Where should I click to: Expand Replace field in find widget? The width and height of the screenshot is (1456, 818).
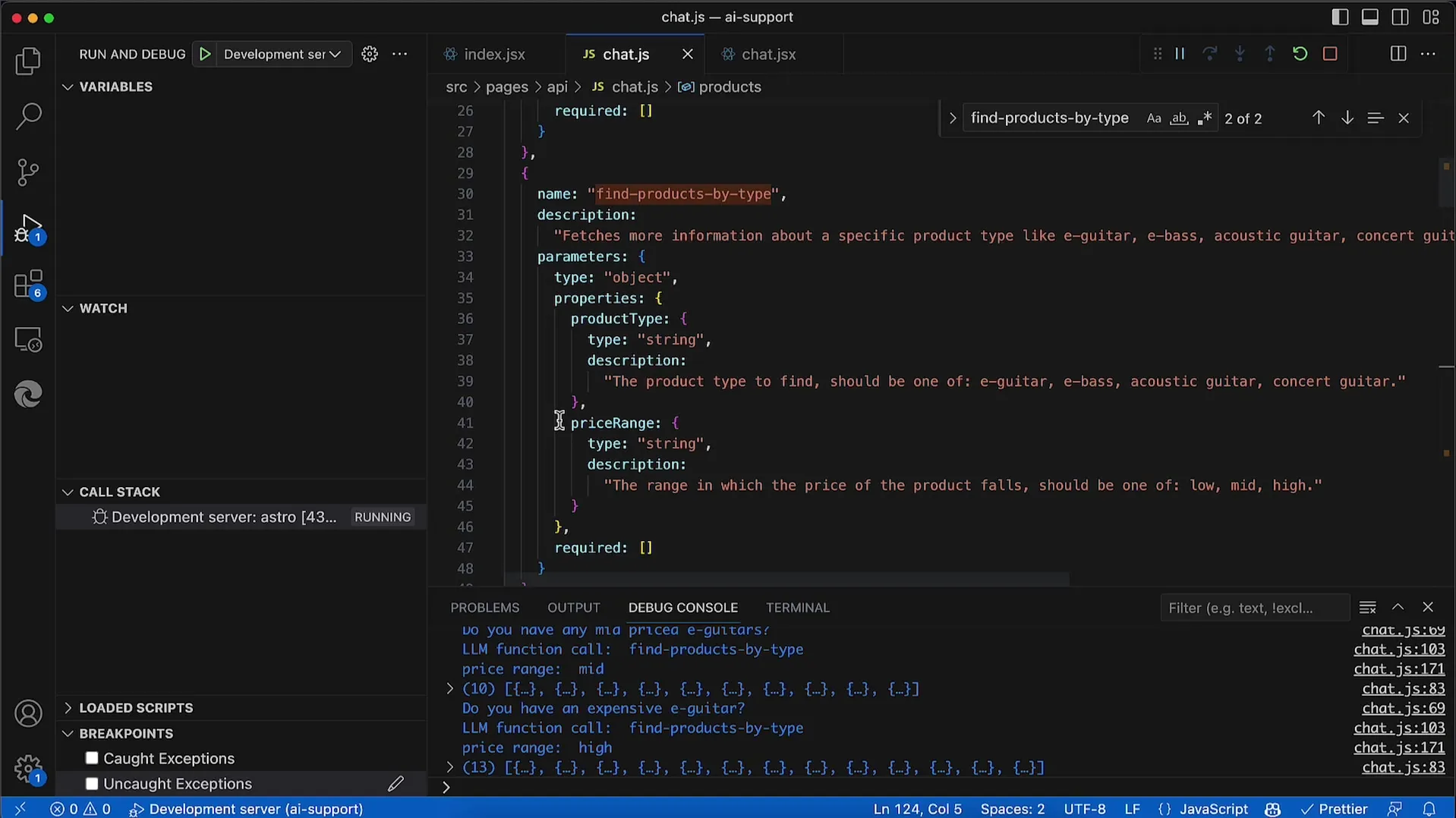point(952,118)
